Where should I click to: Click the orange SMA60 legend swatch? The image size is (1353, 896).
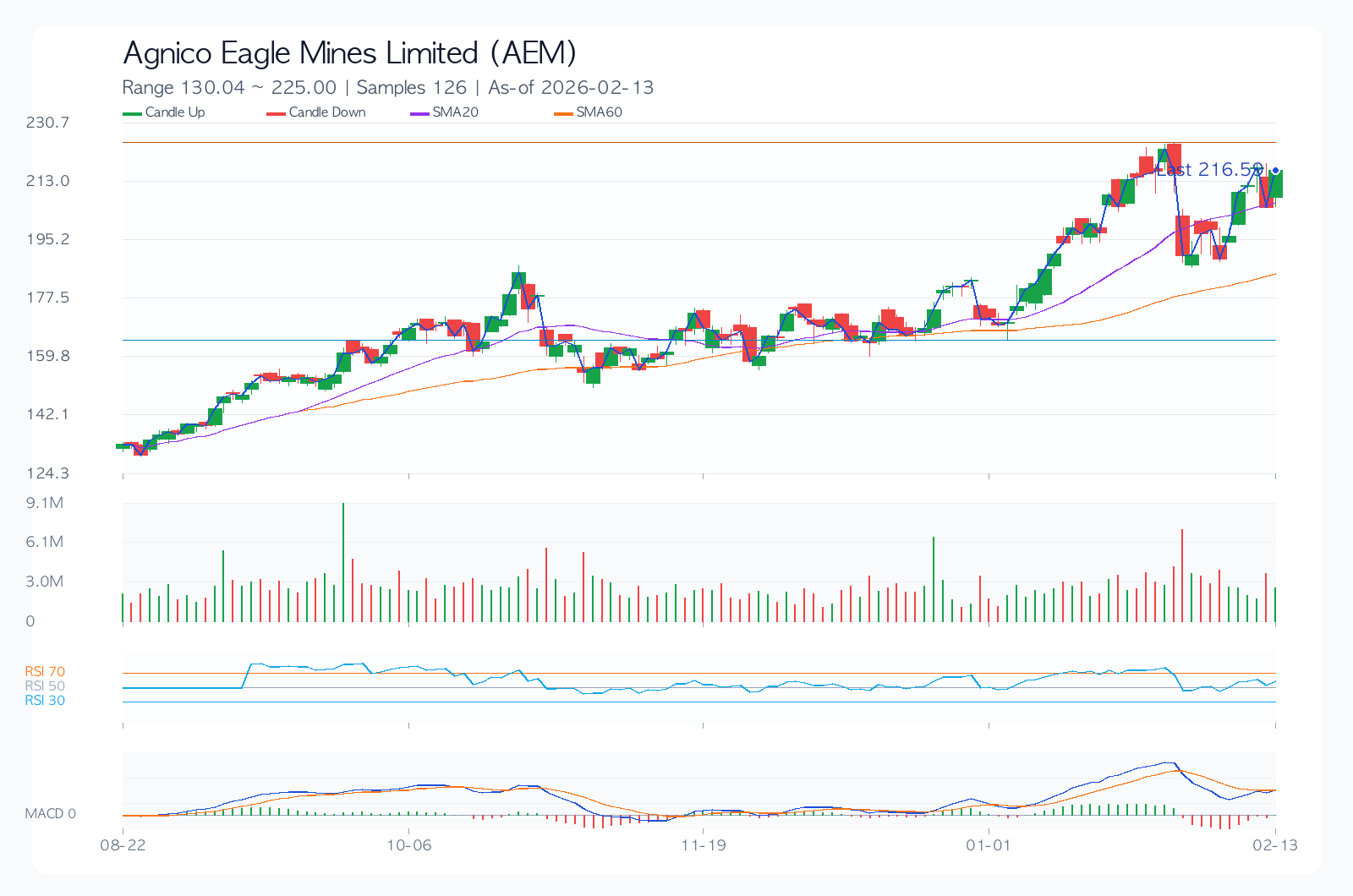coord(564,113)
